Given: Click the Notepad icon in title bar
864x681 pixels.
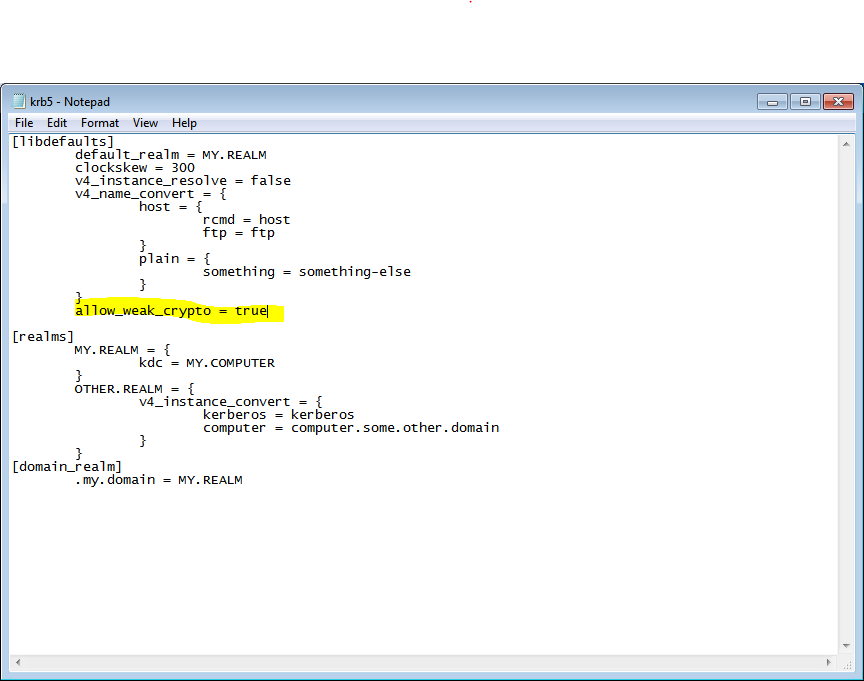Looking at the screenshot, I should tap(19, 101).
